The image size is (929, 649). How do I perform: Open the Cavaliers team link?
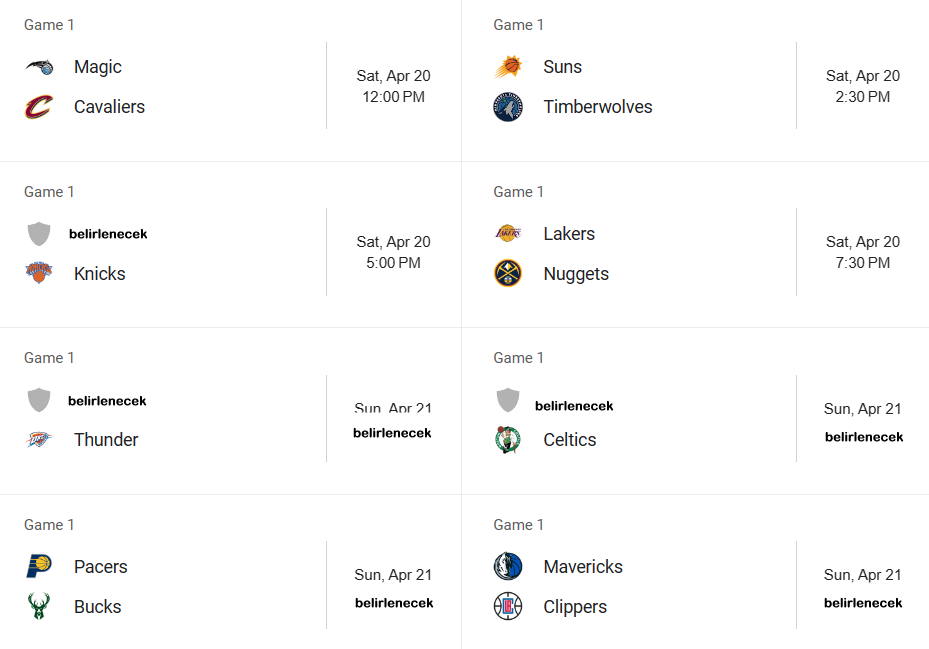point(109,107)
